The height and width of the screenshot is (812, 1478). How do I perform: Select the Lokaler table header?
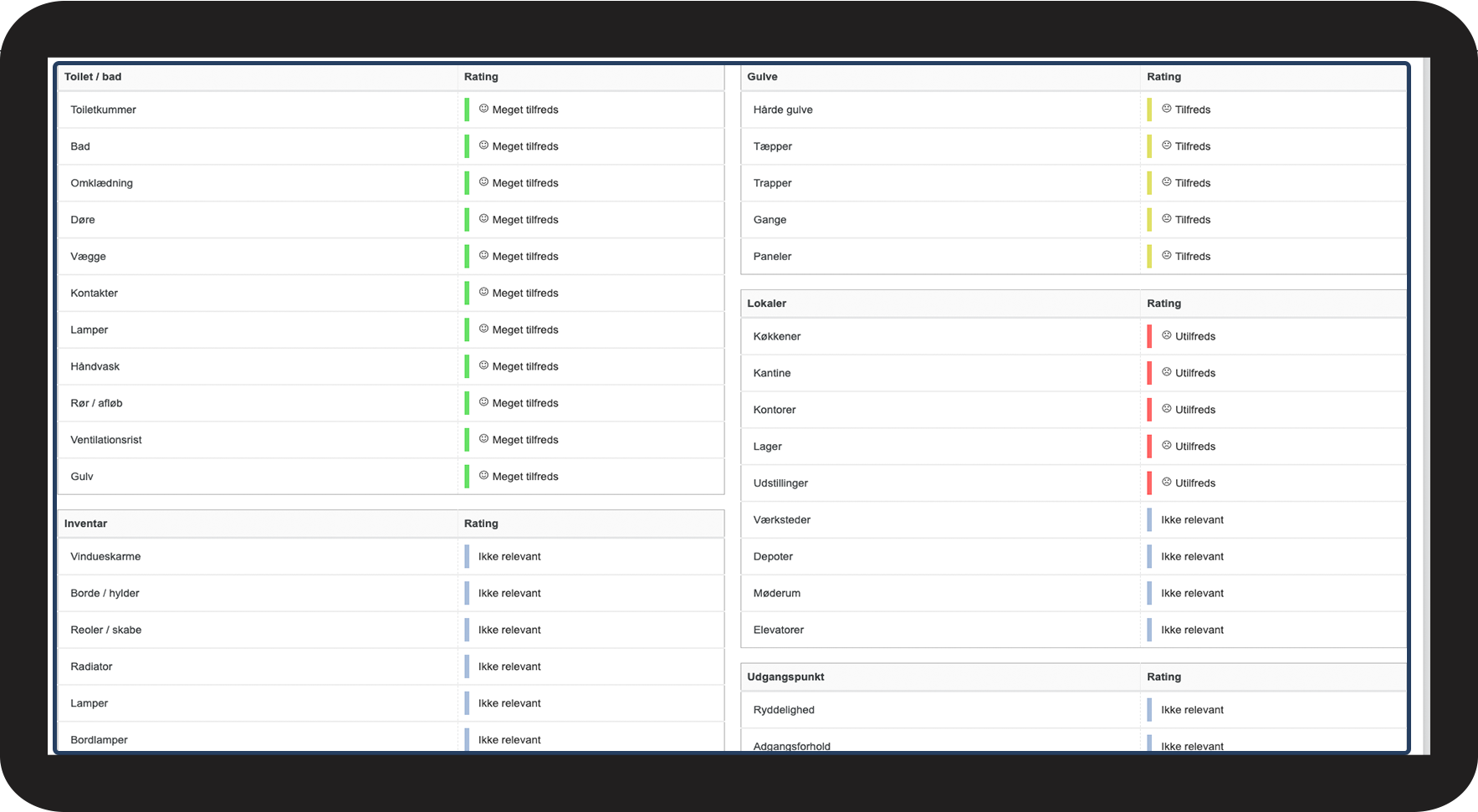coord(766,304)
